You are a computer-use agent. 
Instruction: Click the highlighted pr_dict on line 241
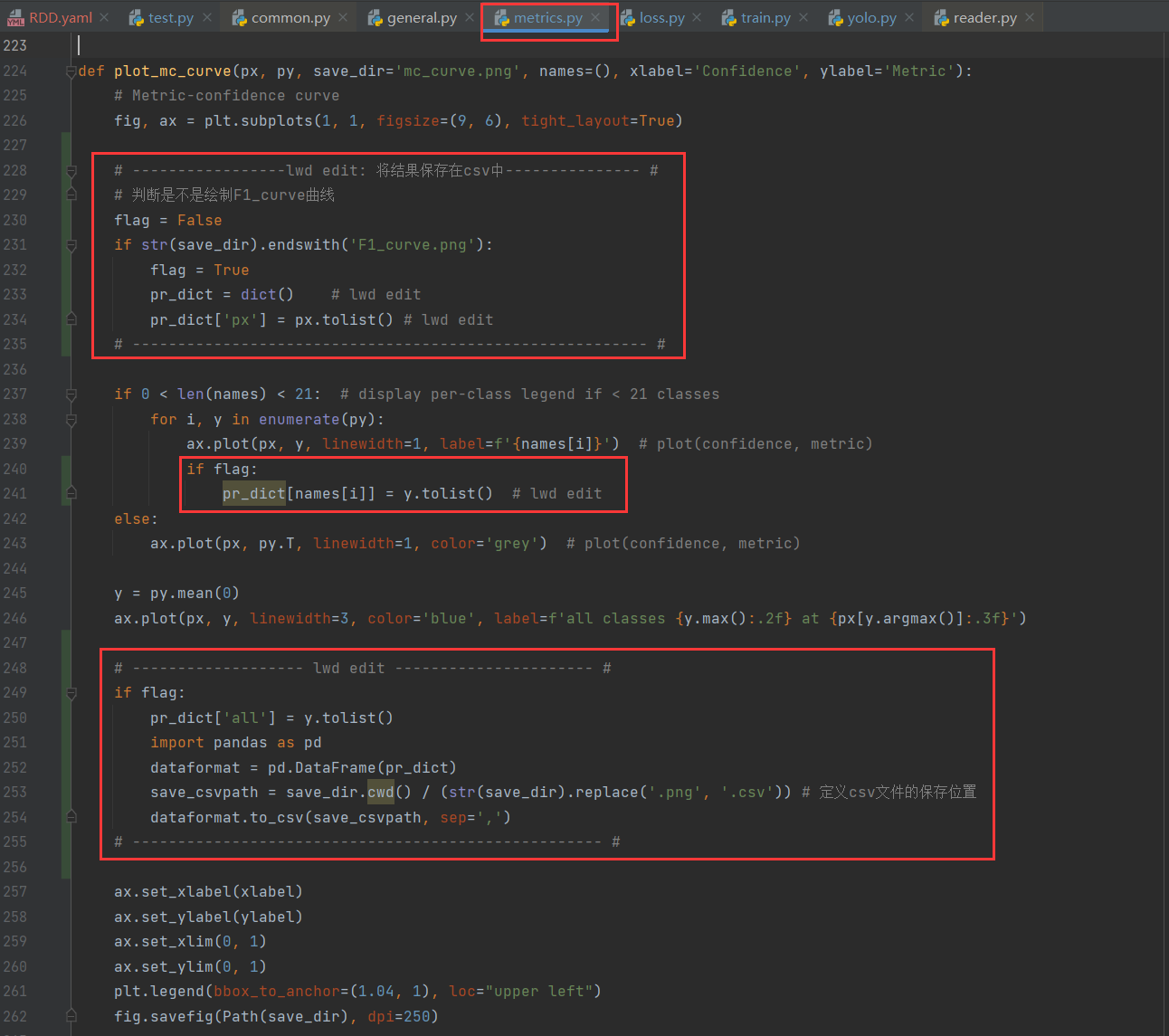click(254, 493)
